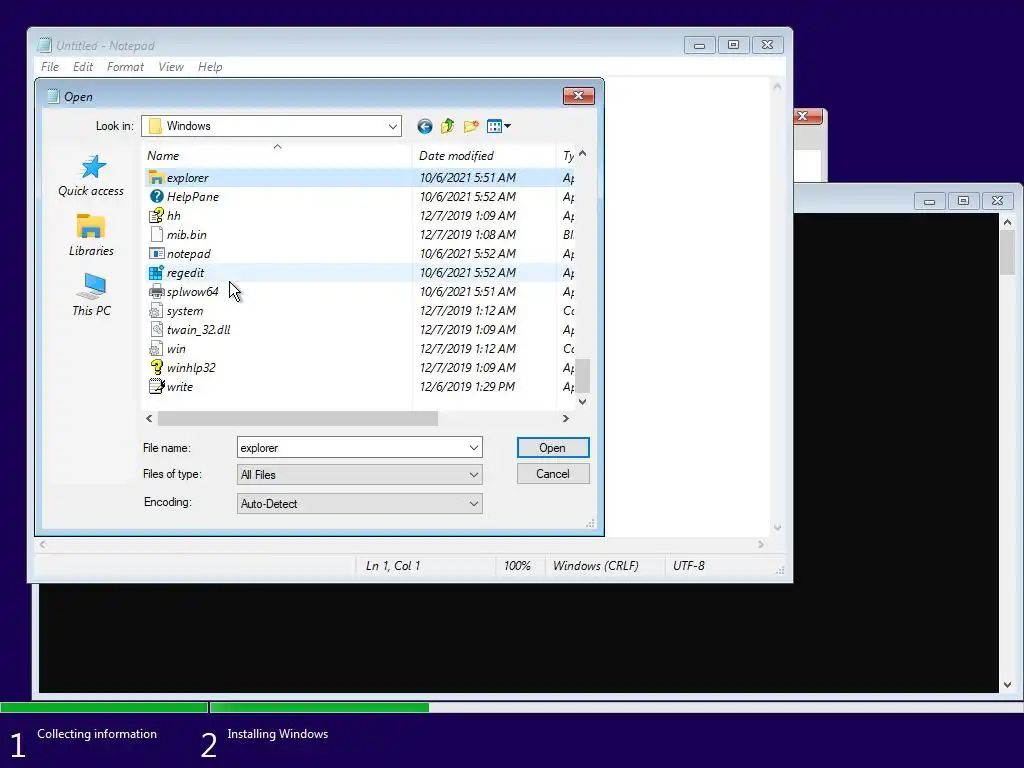The width and height of the screenshot is (1024, 768).
Task: Expand the File name dropdown arrow
Action: (473, 448)
